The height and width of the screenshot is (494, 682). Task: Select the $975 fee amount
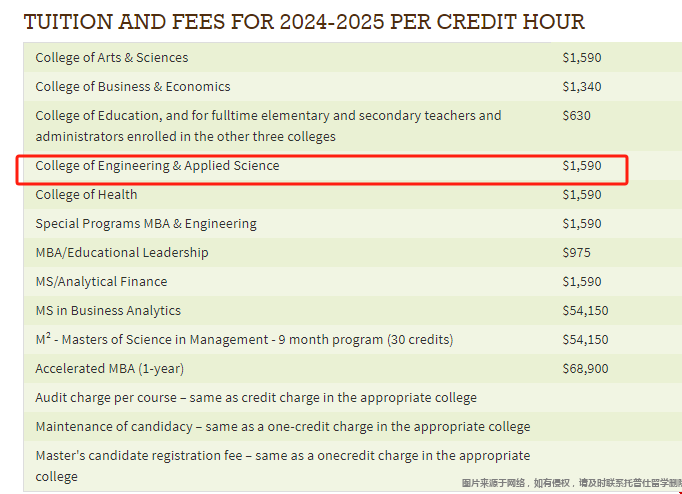(576, 253)
